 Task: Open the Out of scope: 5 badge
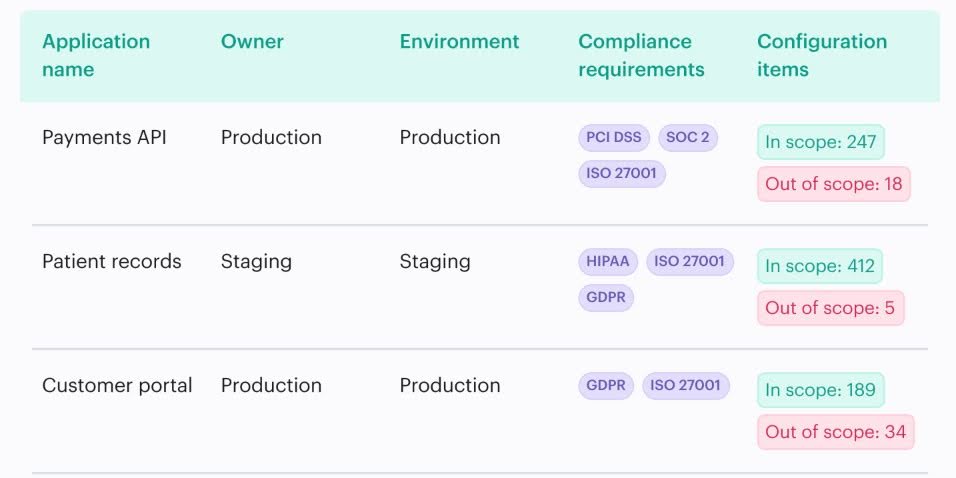(830, 308)
